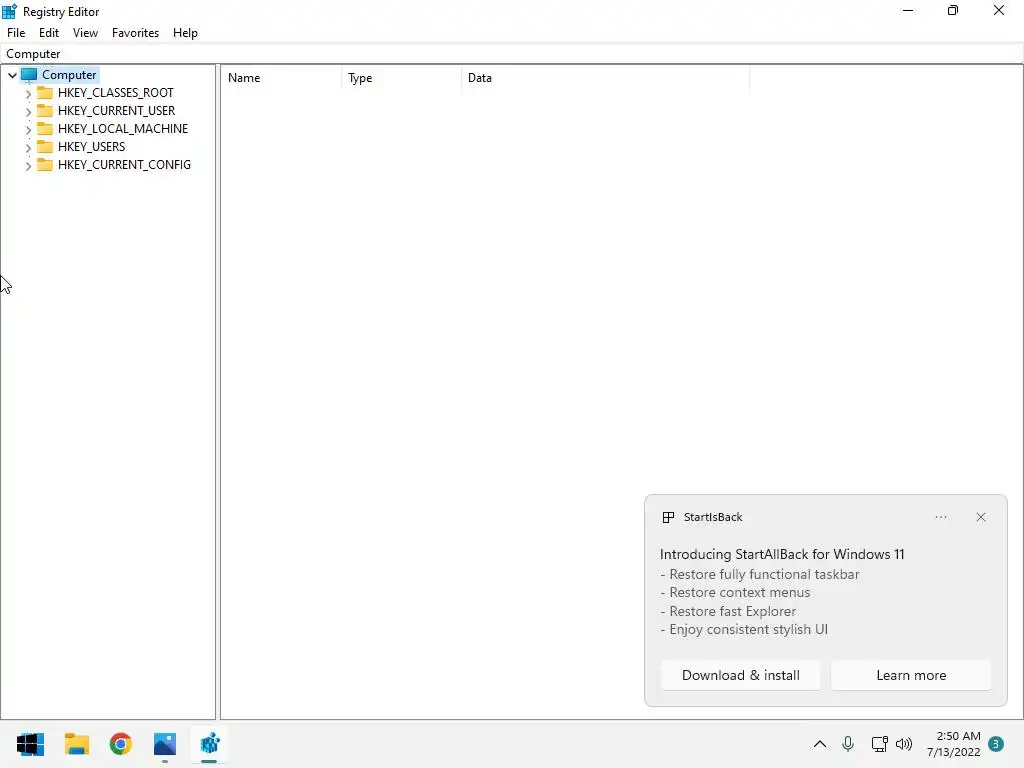Screen dimensions: 1024x768
Task: Select HKEY_CURRENT_CONFIG text label
Action: click(x=124, y=165)
